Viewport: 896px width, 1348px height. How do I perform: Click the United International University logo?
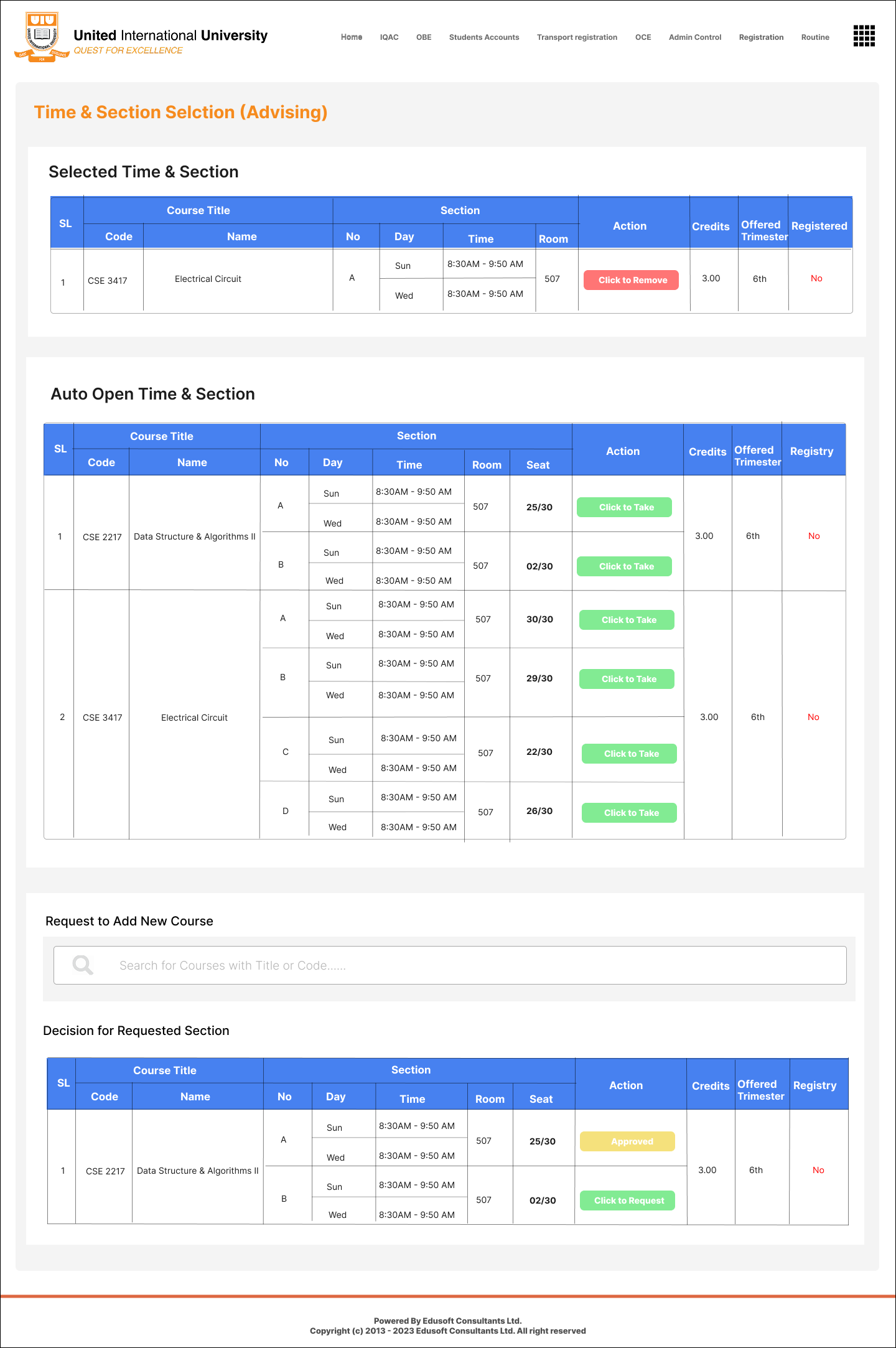tap(42, 37)
